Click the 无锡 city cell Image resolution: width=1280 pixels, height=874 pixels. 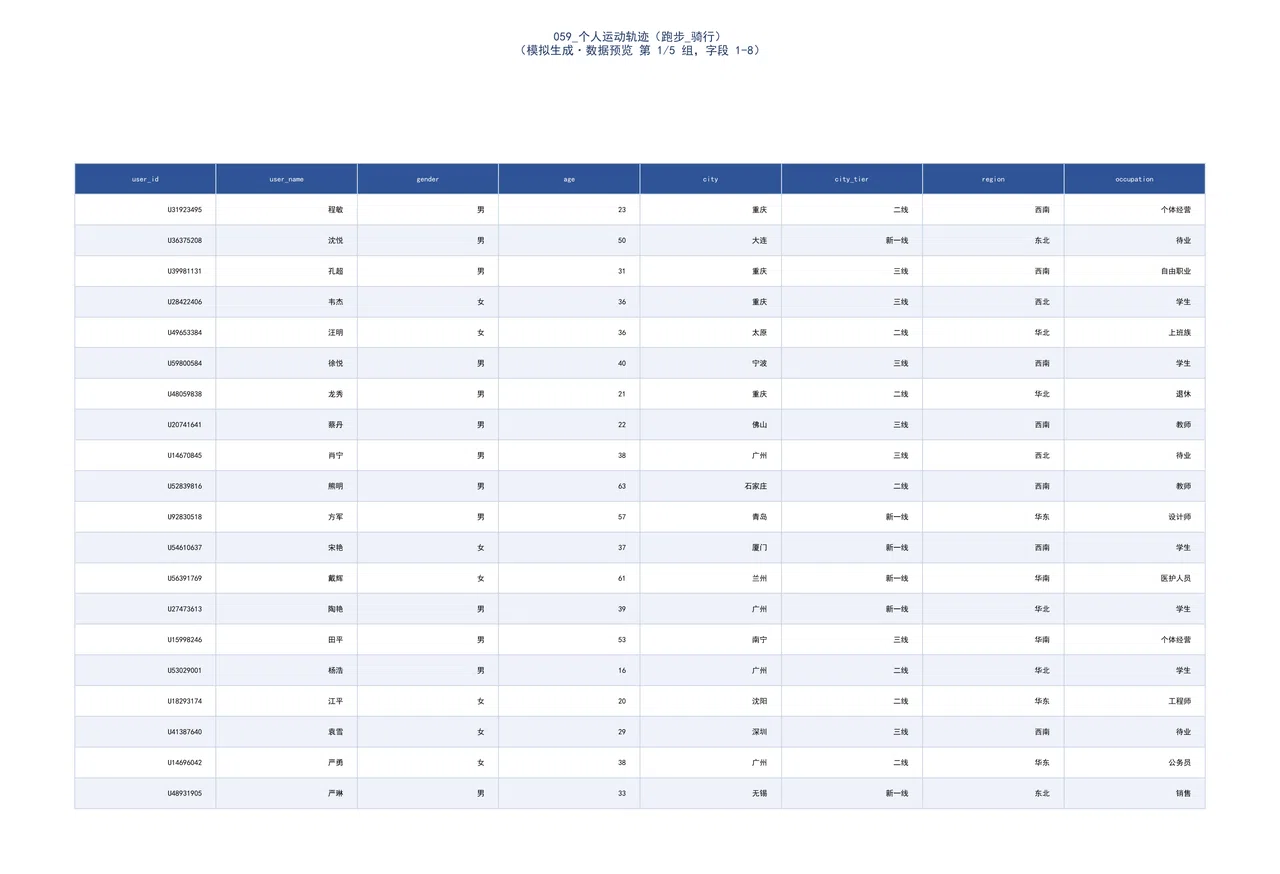[x=710, y=793]
